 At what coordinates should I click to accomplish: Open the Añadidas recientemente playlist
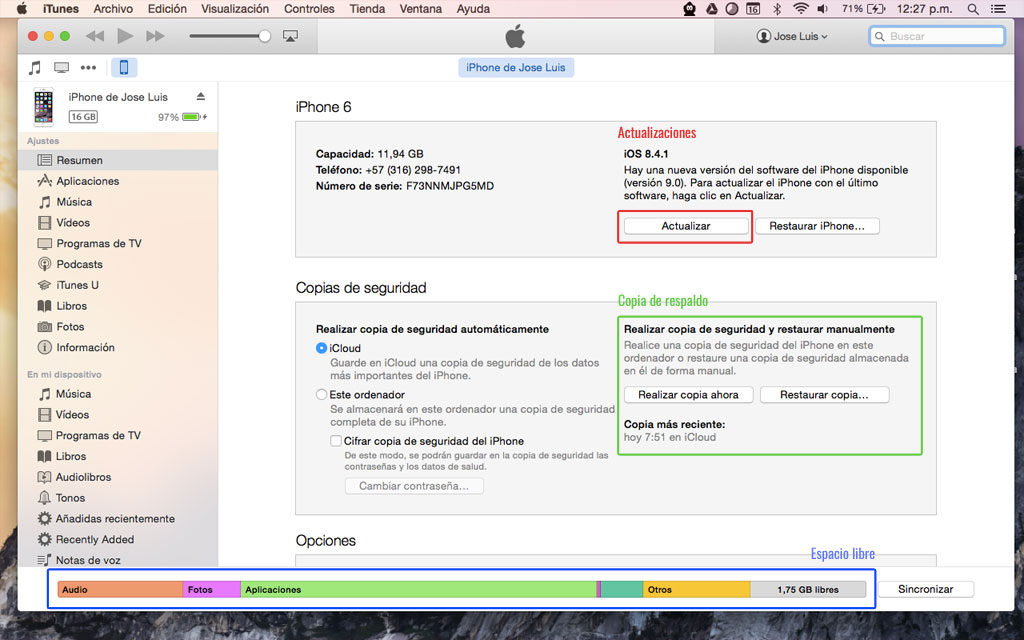(x=118, y=519)
